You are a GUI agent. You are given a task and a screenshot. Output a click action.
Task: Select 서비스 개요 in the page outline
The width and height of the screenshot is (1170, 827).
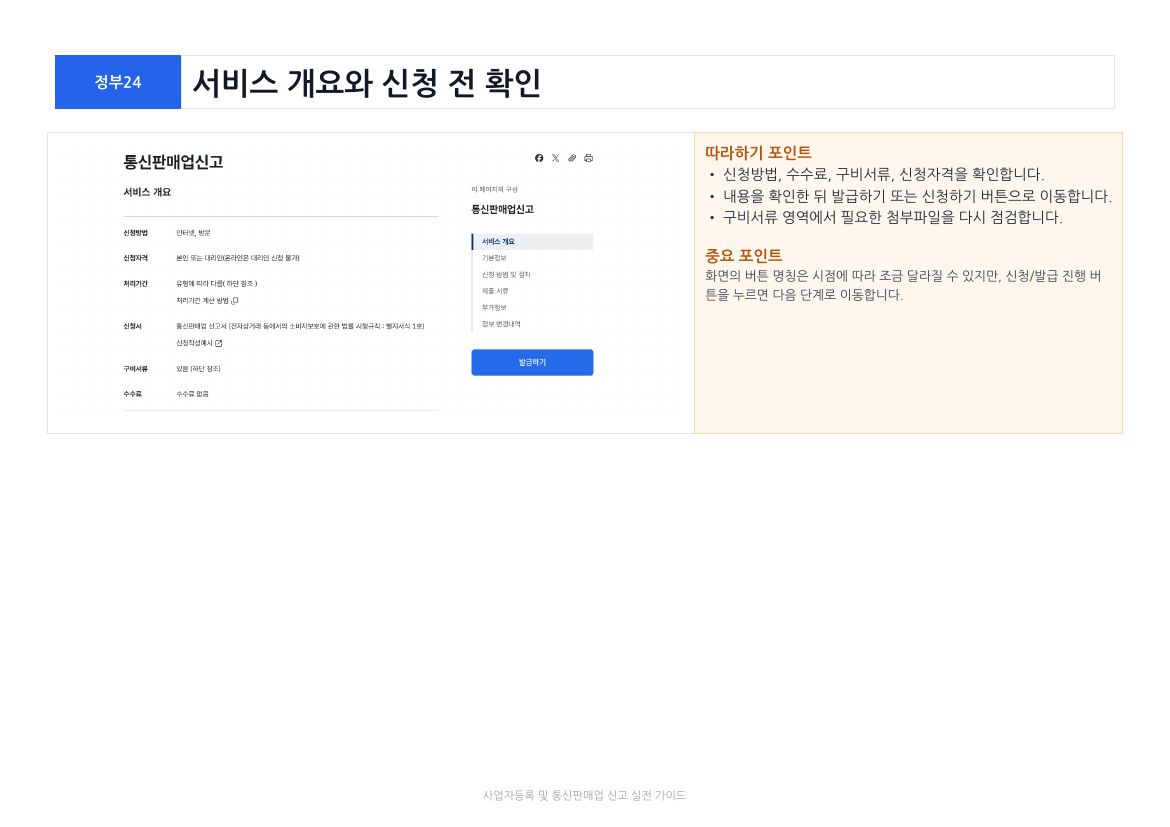(x=533, y=242)
